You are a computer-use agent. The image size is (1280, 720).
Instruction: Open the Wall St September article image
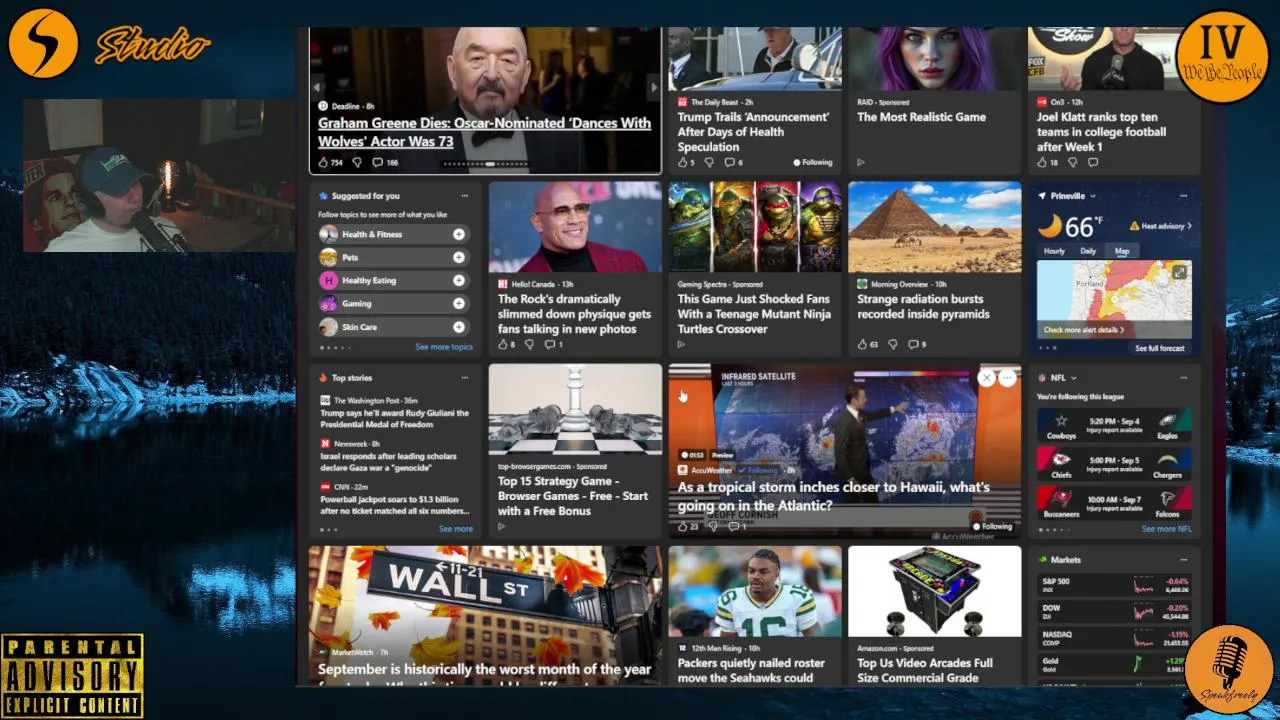[x=485, y=594]
